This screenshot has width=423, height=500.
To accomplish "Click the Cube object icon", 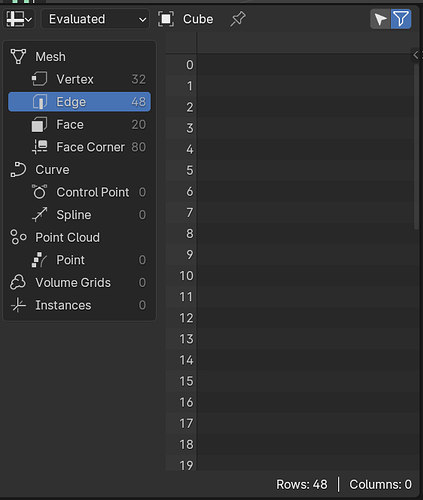I will (x=166, y=19).
